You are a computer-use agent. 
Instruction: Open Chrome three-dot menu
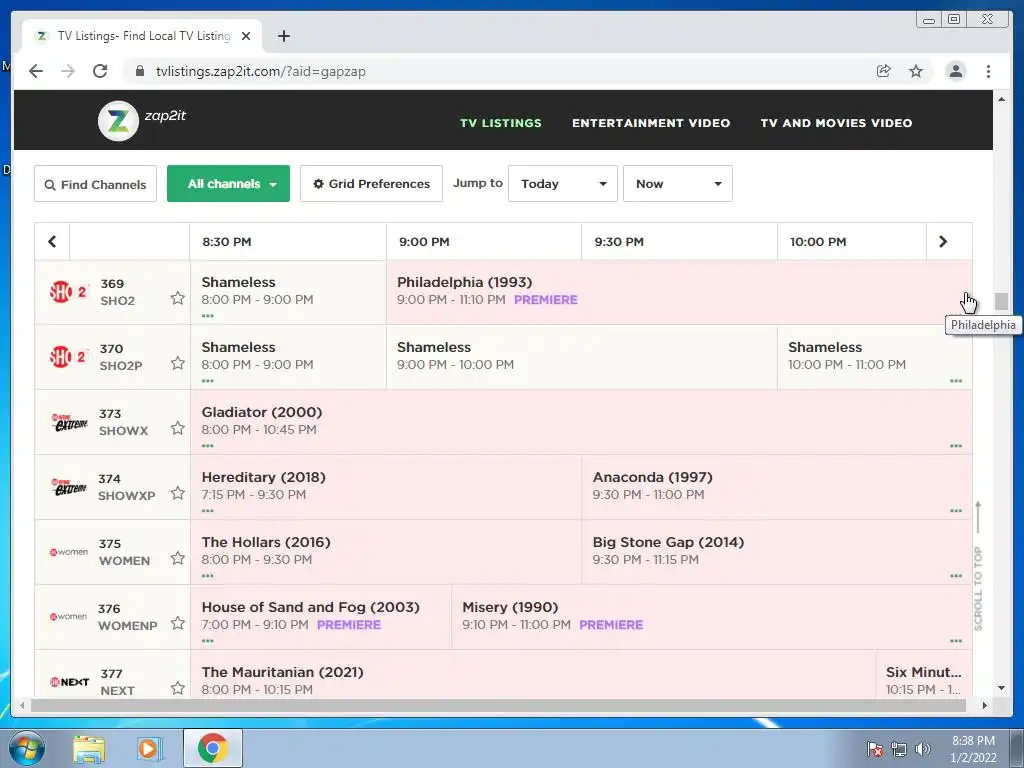tap(988, 71)
